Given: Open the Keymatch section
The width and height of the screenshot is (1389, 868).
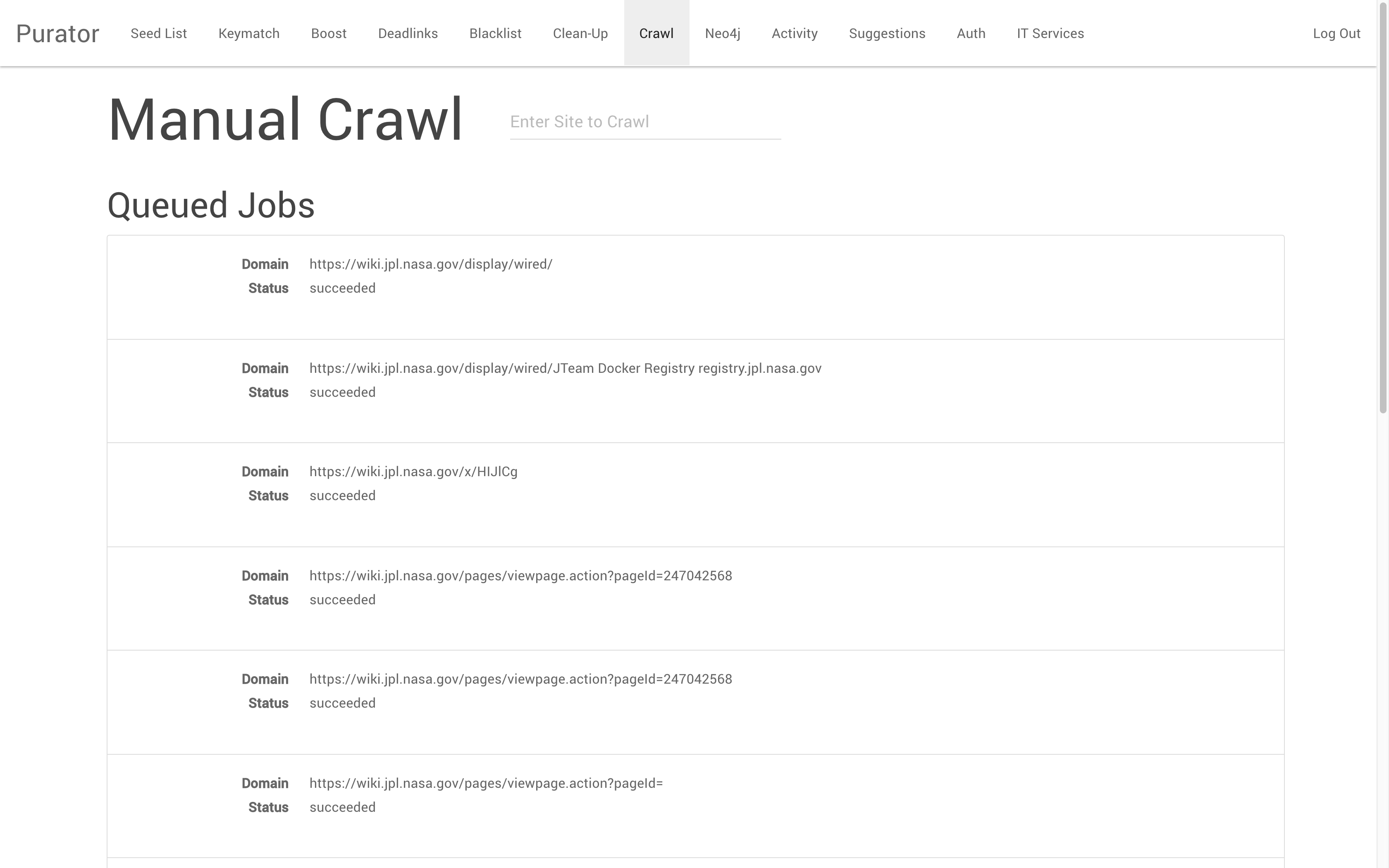Looking at the screenshot, I should tap(248, 33).
